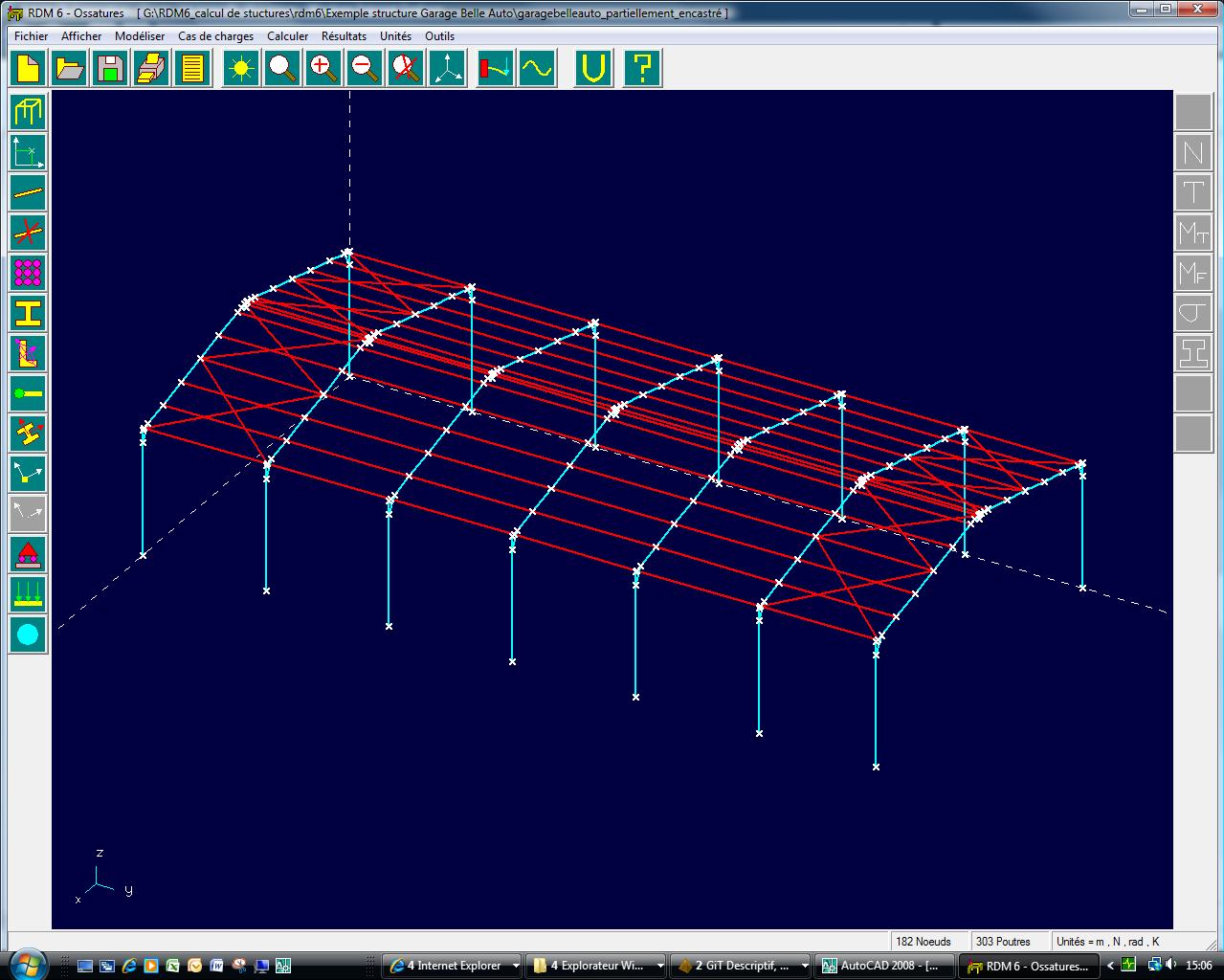Click the Print icon in the toolbar

pyautogui.click(x=151, y=69)
